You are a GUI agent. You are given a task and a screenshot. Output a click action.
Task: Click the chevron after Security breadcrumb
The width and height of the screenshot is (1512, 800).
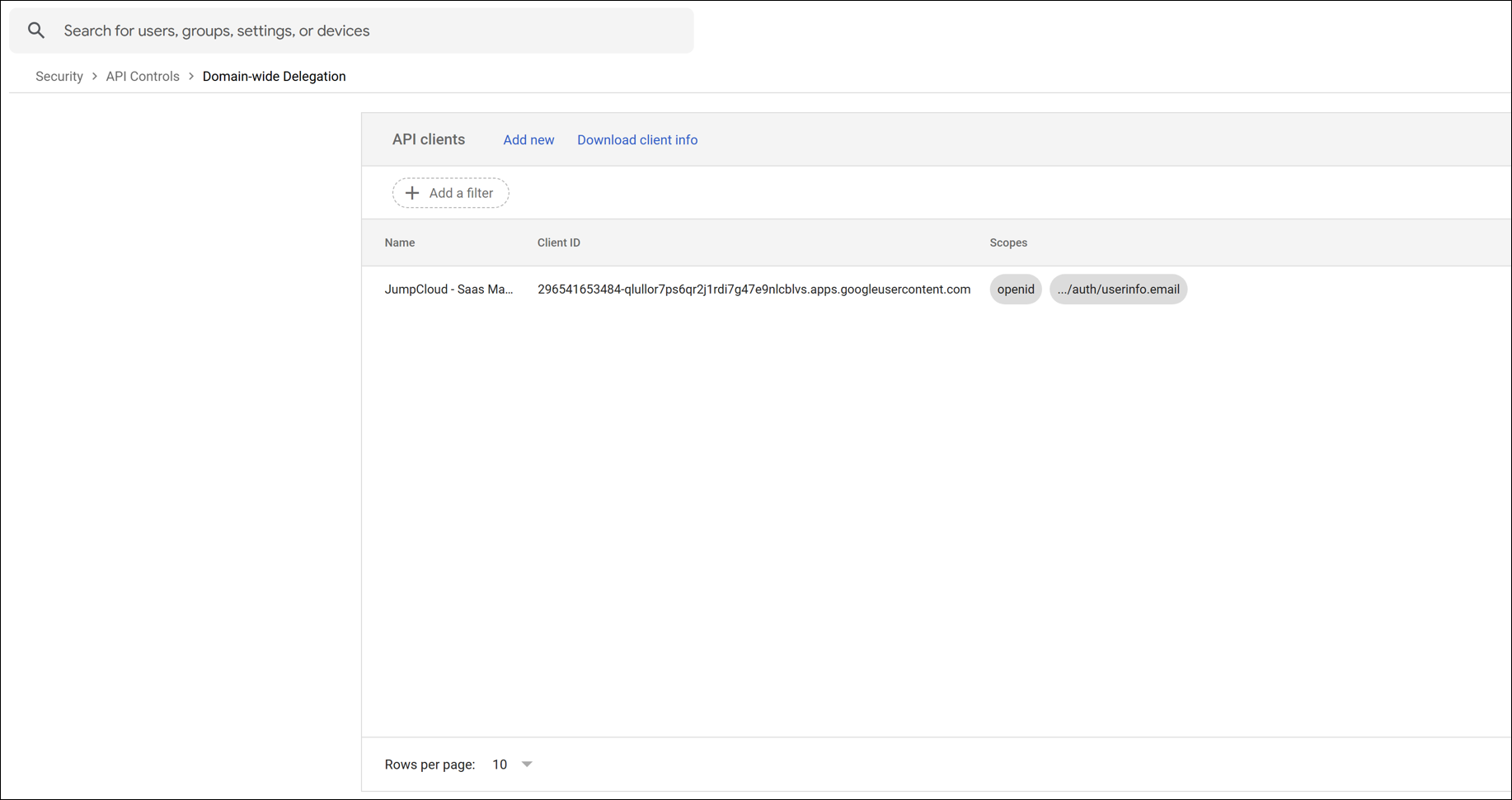point(95,76)
